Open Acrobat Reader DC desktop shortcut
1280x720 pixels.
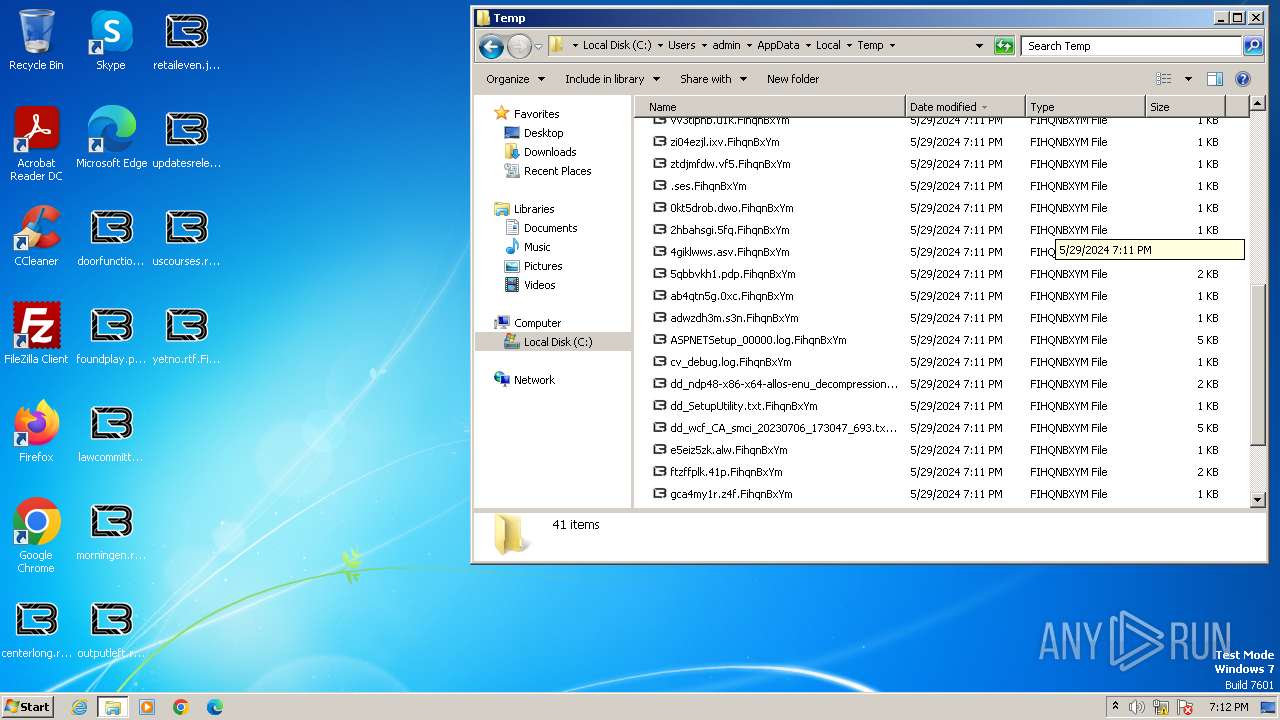36,144
